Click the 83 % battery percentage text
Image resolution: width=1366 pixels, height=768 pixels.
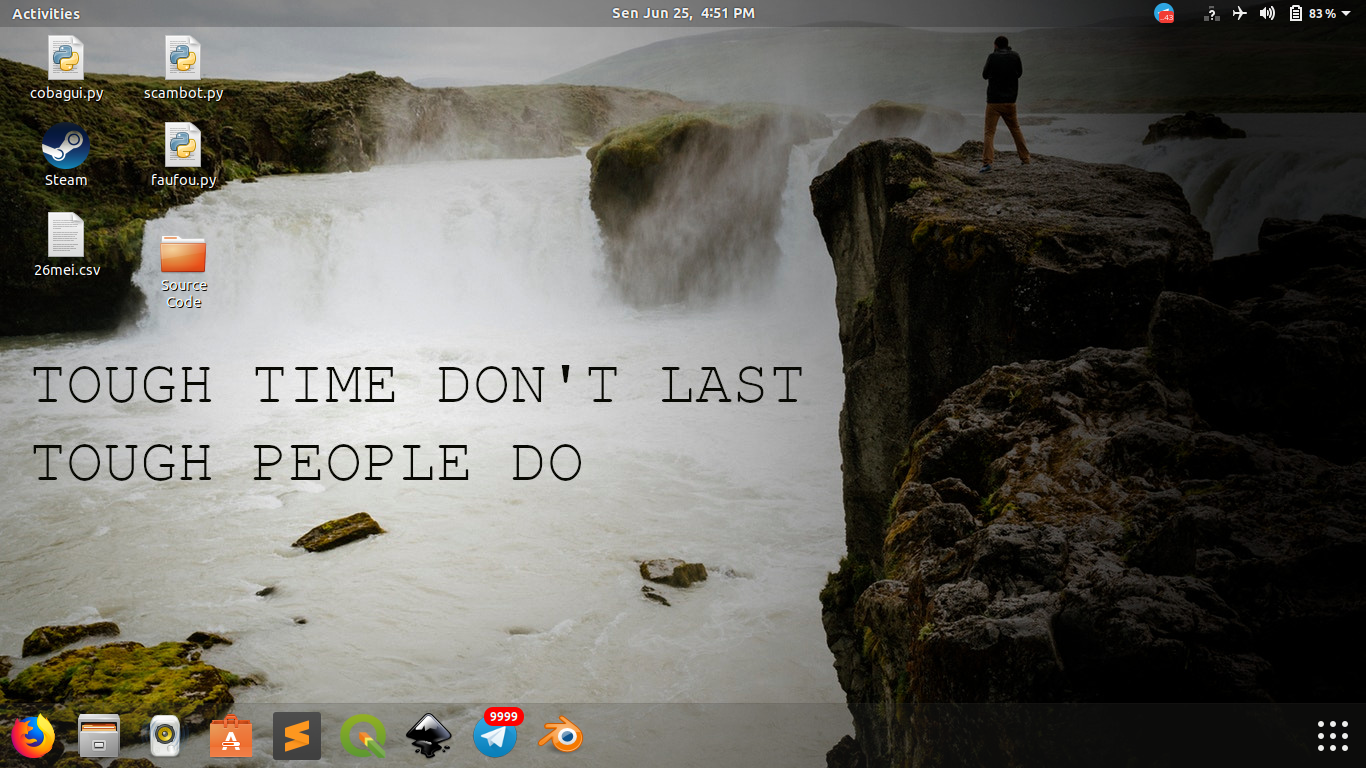[1322, 13]
